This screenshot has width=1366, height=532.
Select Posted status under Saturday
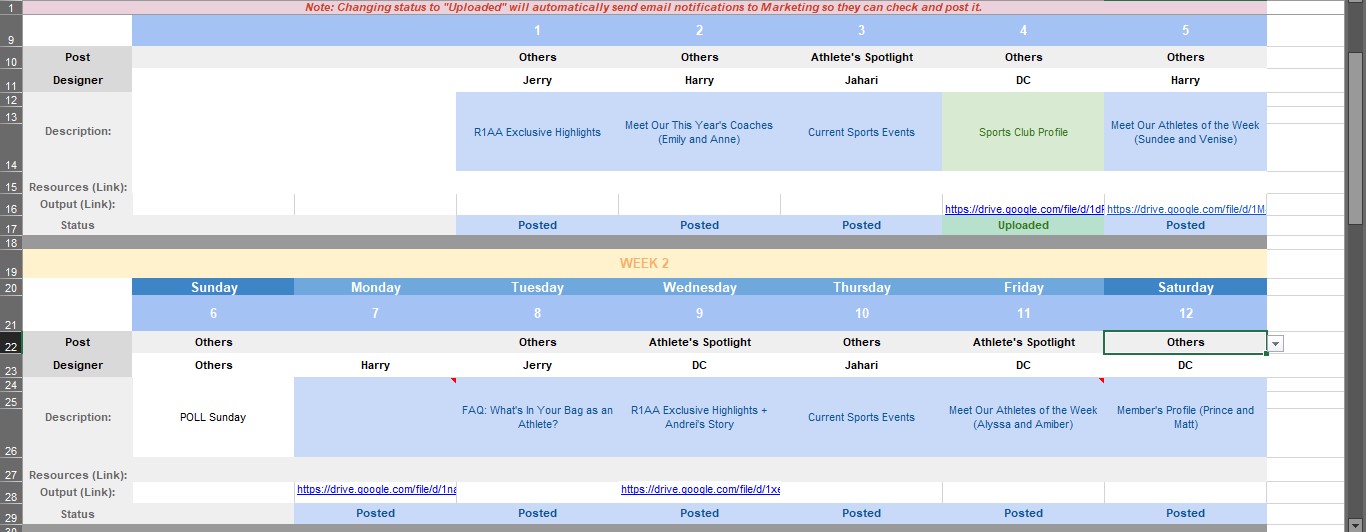[1186, 513]
